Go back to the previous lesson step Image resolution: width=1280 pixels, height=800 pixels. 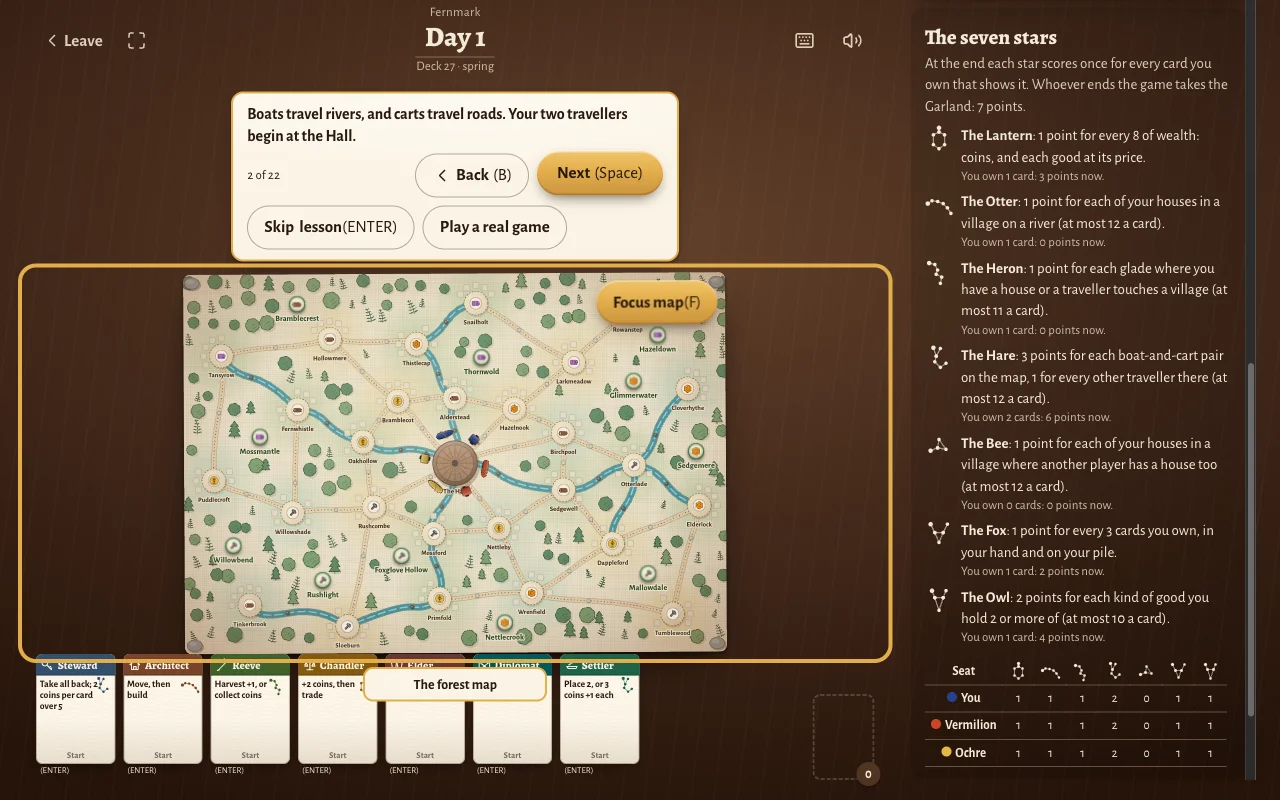tap(473, 175)
